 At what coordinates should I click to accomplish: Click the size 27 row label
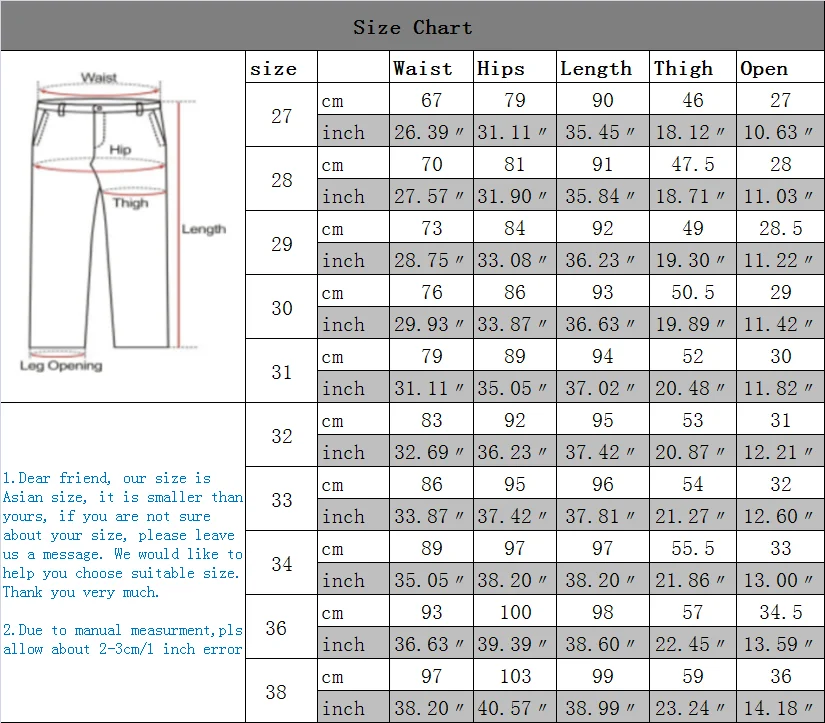point(281,115)
